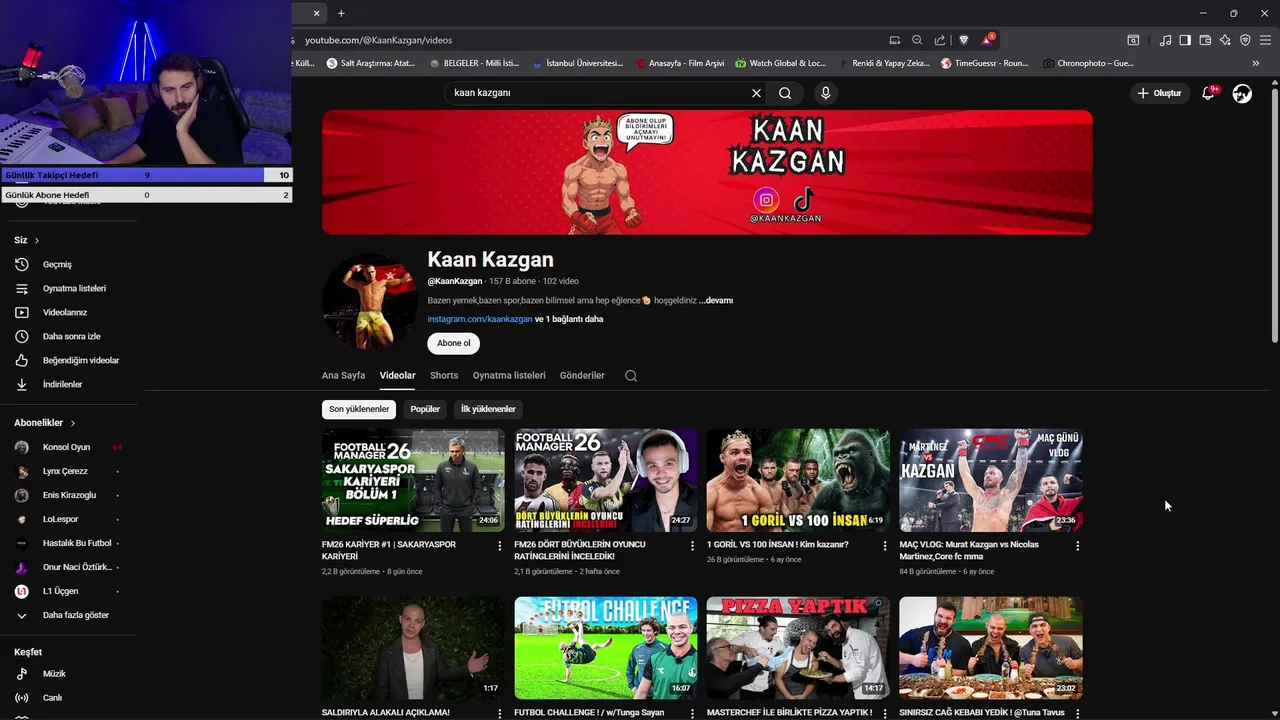Click the Oluştur create button

[1159, 93]
